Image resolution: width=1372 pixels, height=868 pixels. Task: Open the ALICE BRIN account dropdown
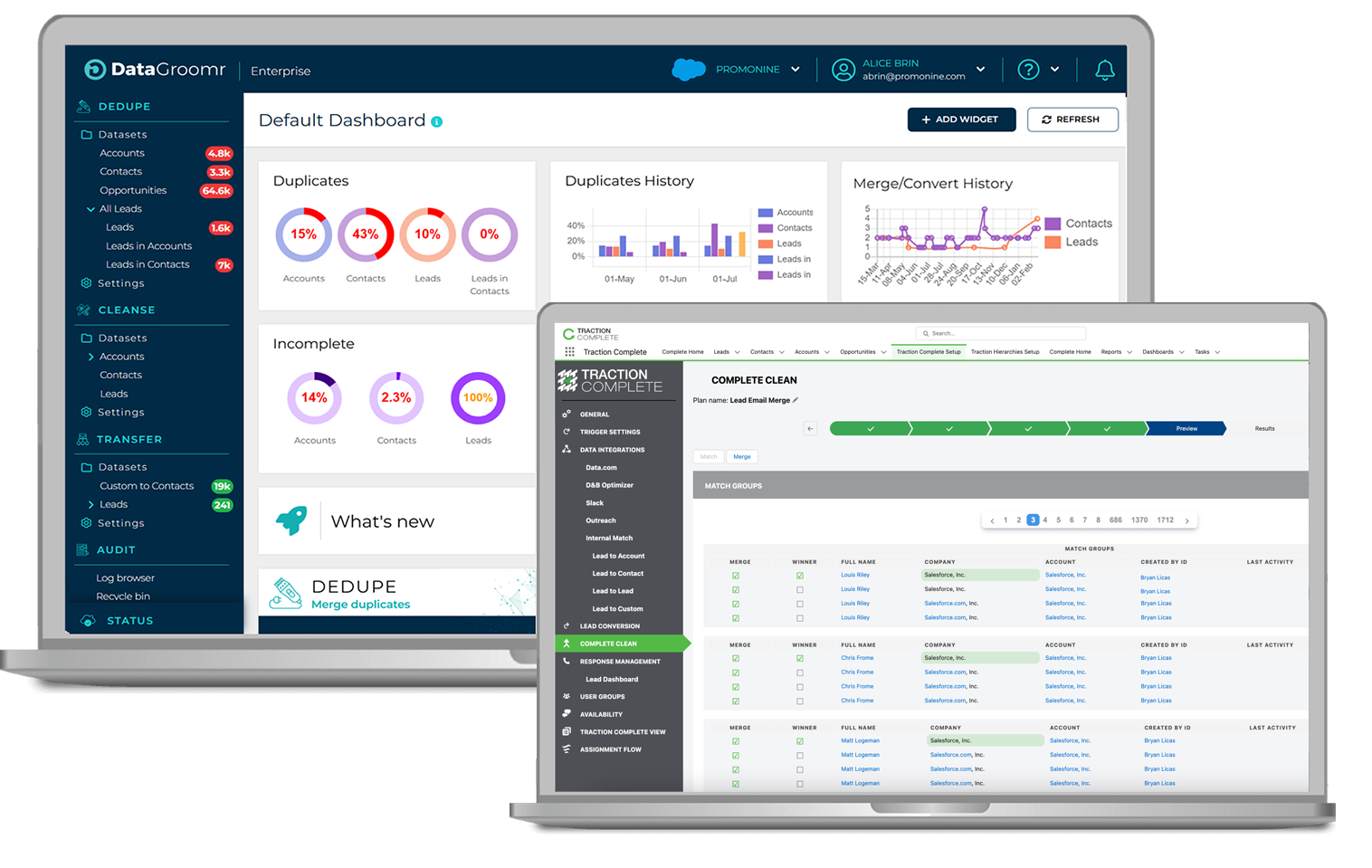(980, 69)
